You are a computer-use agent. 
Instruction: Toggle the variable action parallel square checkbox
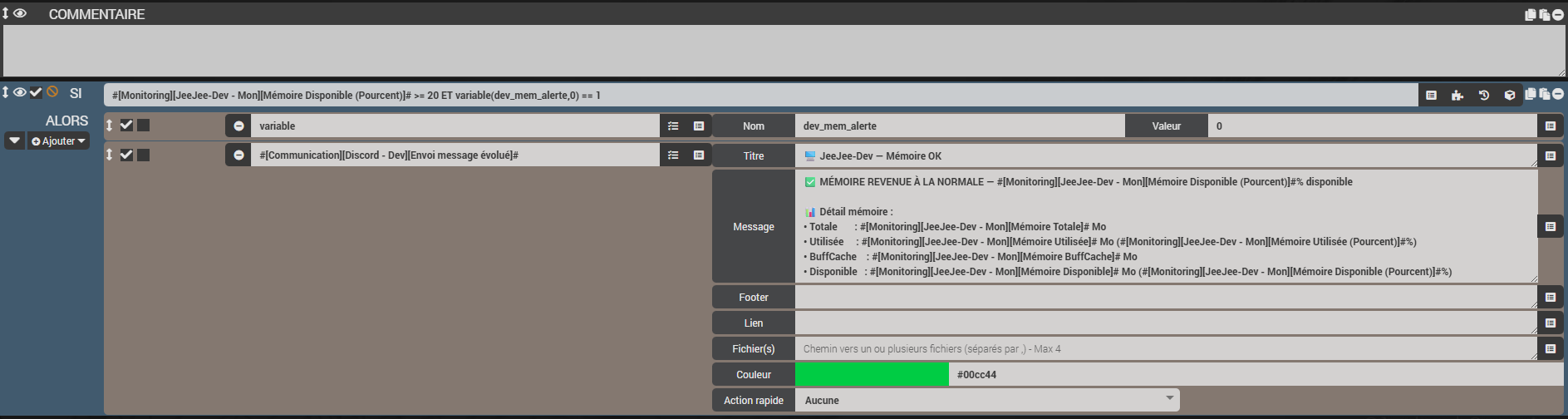[x=143, y=126]
